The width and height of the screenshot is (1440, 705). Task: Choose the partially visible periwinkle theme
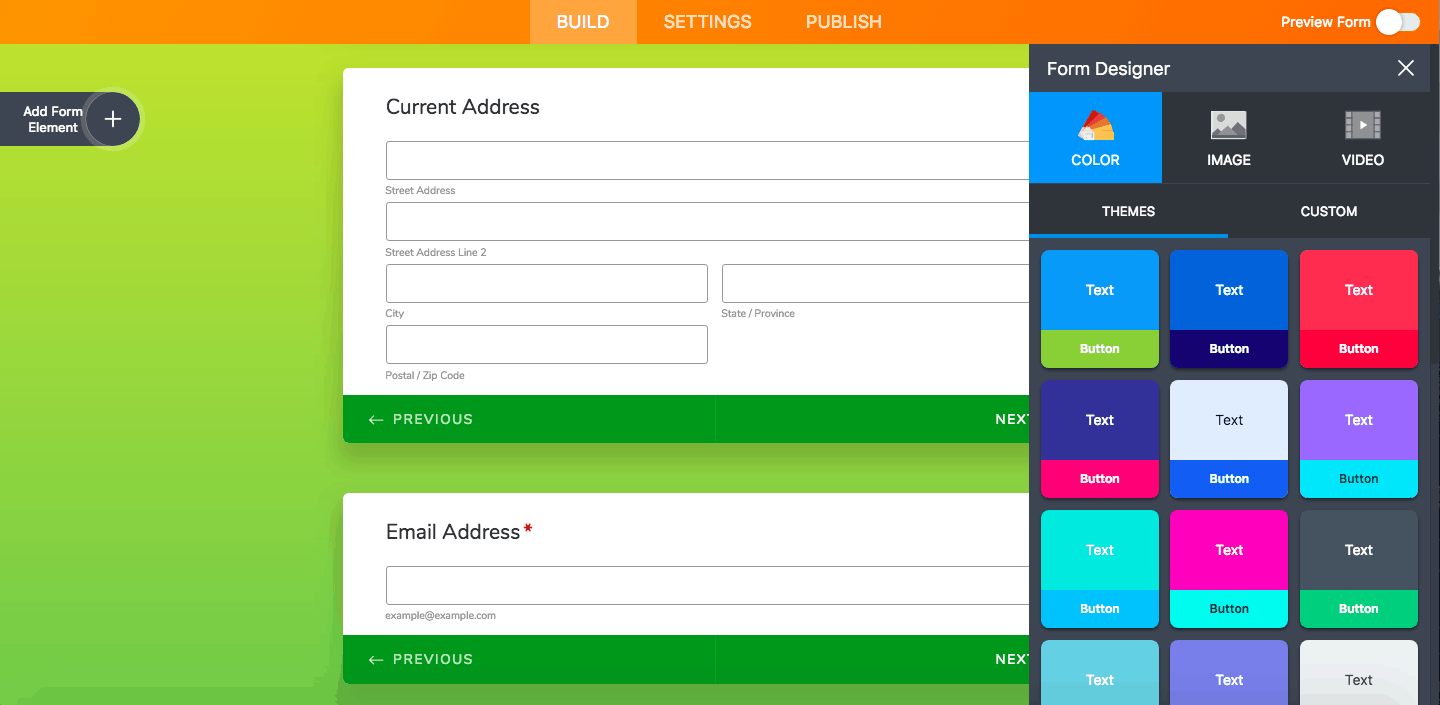pos(1229,673)
